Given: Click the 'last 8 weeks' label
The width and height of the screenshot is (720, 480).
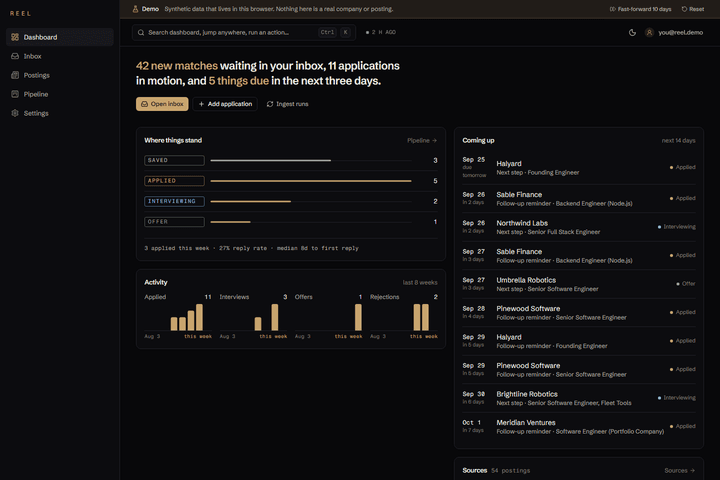Looking at the screenshot, I should point(420,282).
